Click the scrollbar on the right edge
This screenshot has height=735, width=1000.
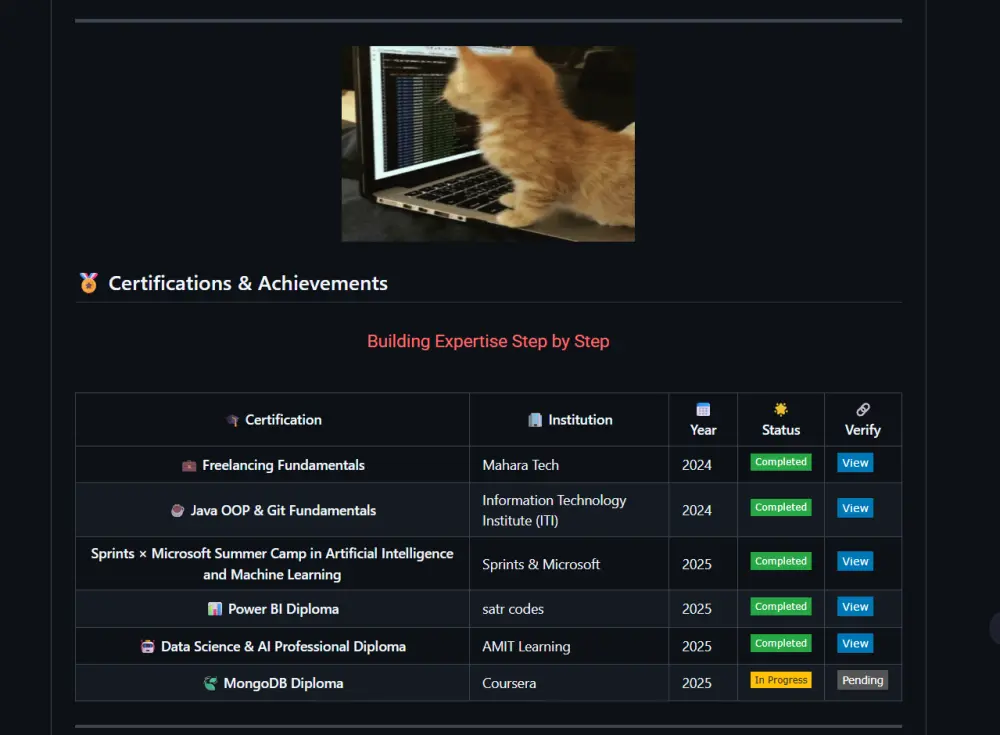pos(994,367)
